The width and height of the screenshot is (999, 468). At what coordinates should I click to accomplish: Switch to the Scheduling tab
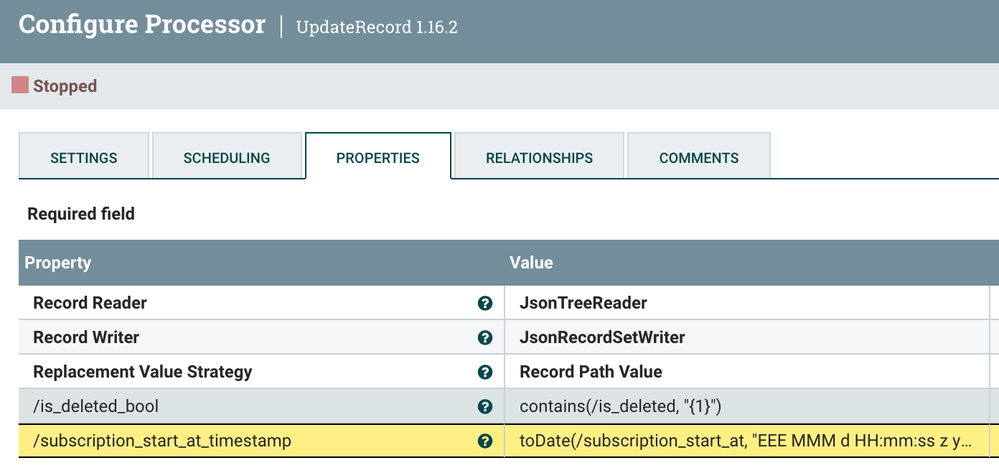227,156
